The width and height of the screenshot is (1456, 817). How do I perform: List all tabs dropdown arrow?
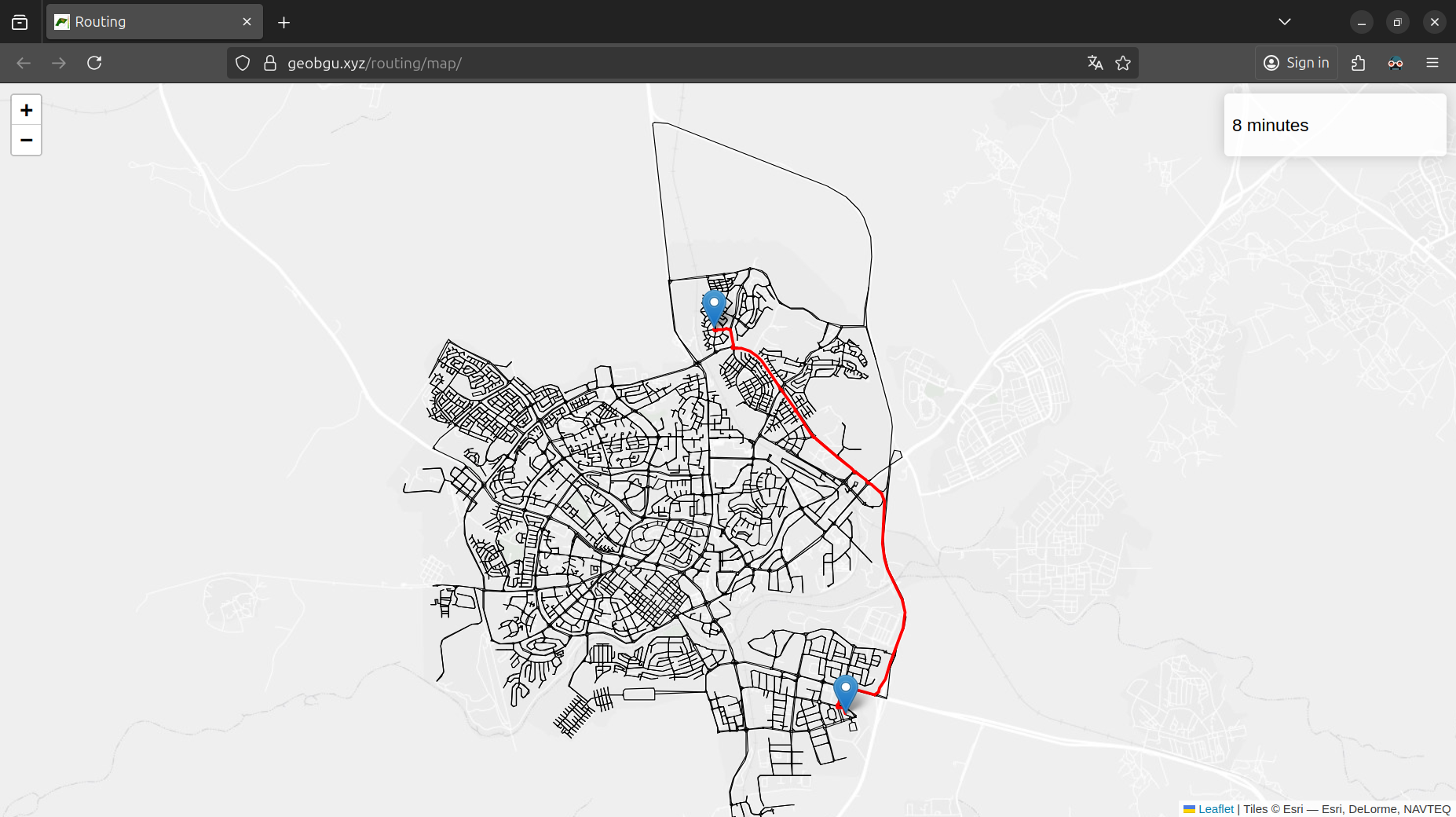1284,22
